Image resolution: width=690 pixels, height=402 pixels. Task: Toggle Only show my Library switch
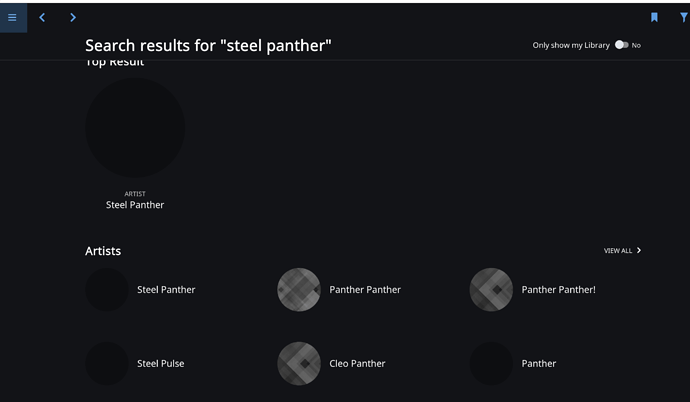tap(621, 45)
